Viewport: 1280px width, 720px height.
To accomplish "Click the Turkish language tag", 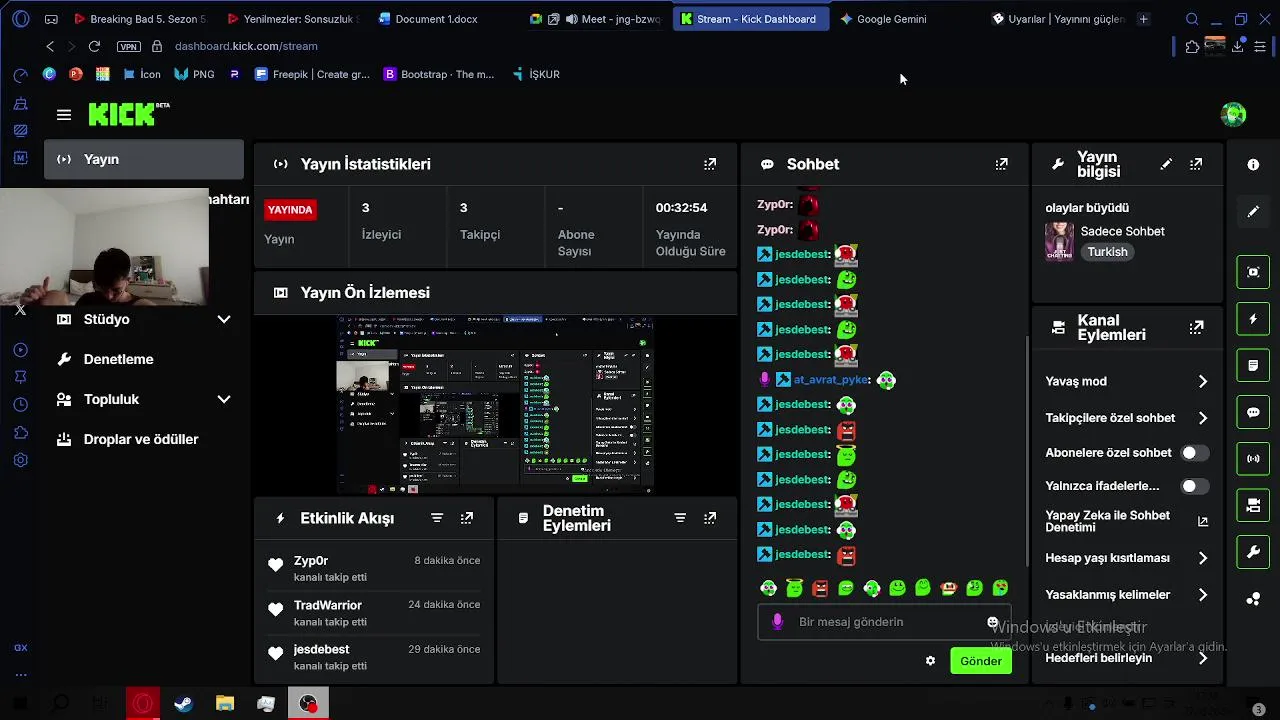I will coord(1107,252).
